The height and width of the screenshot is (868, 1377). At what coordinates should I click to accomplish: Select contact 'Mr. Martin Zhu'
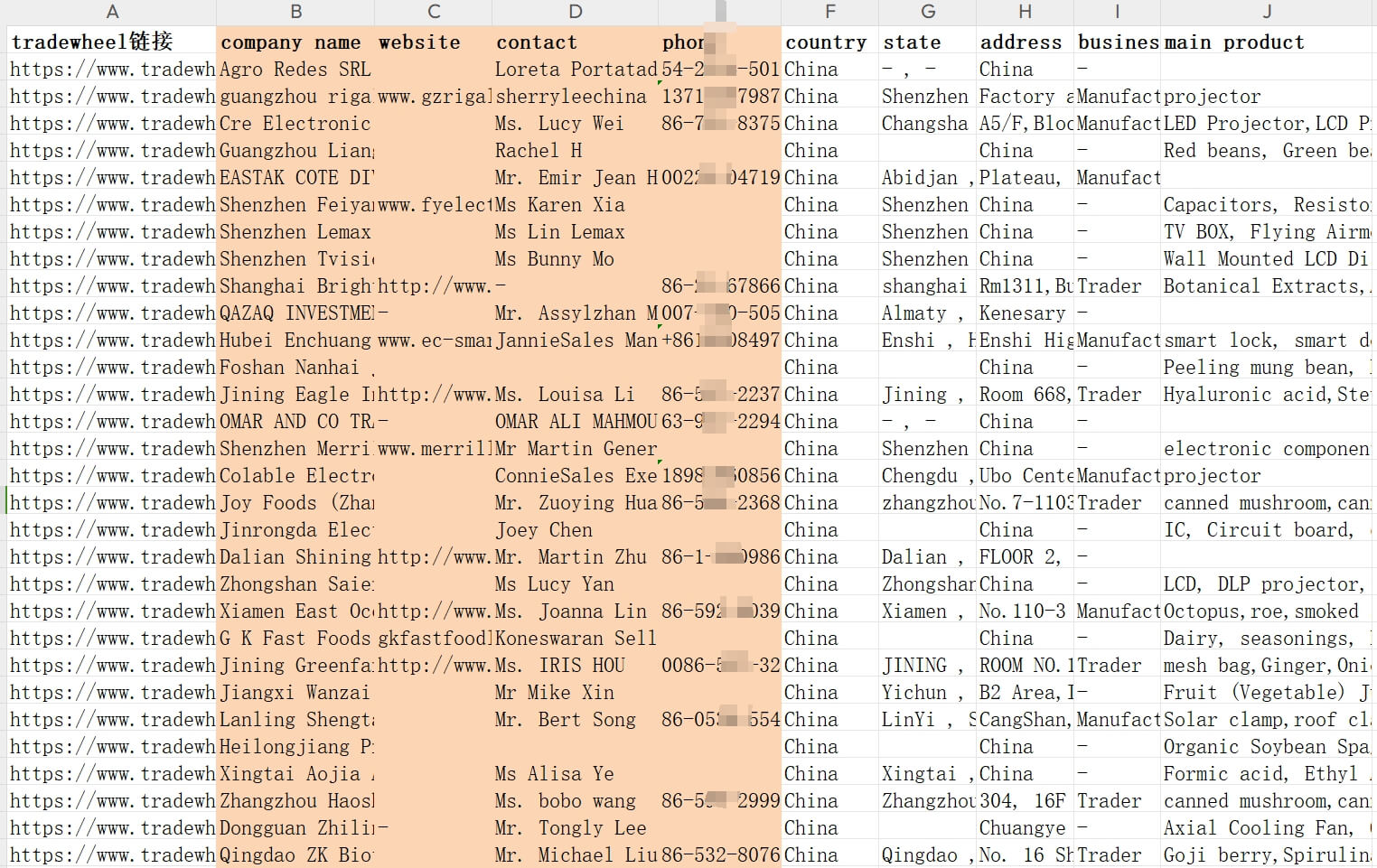click(x=576, y=556)
